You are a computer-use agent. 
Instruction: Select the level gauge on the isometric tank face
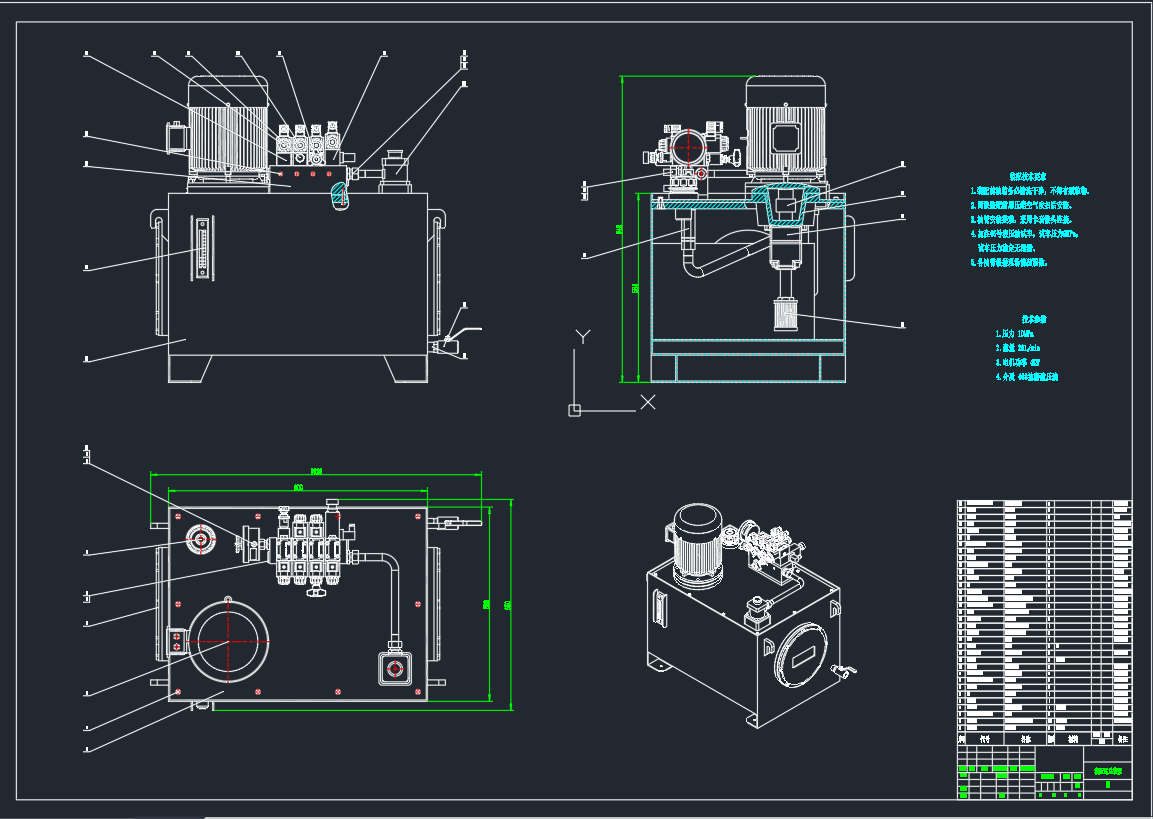660,609
